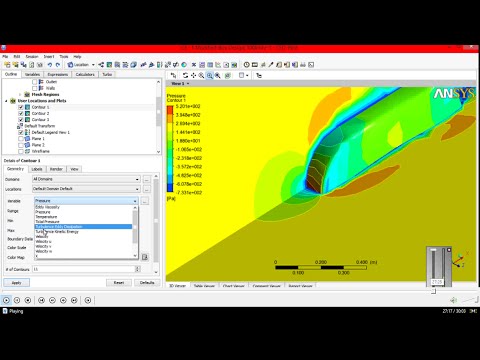Uncheck the Contour 3 checkbox

[21, 120]
